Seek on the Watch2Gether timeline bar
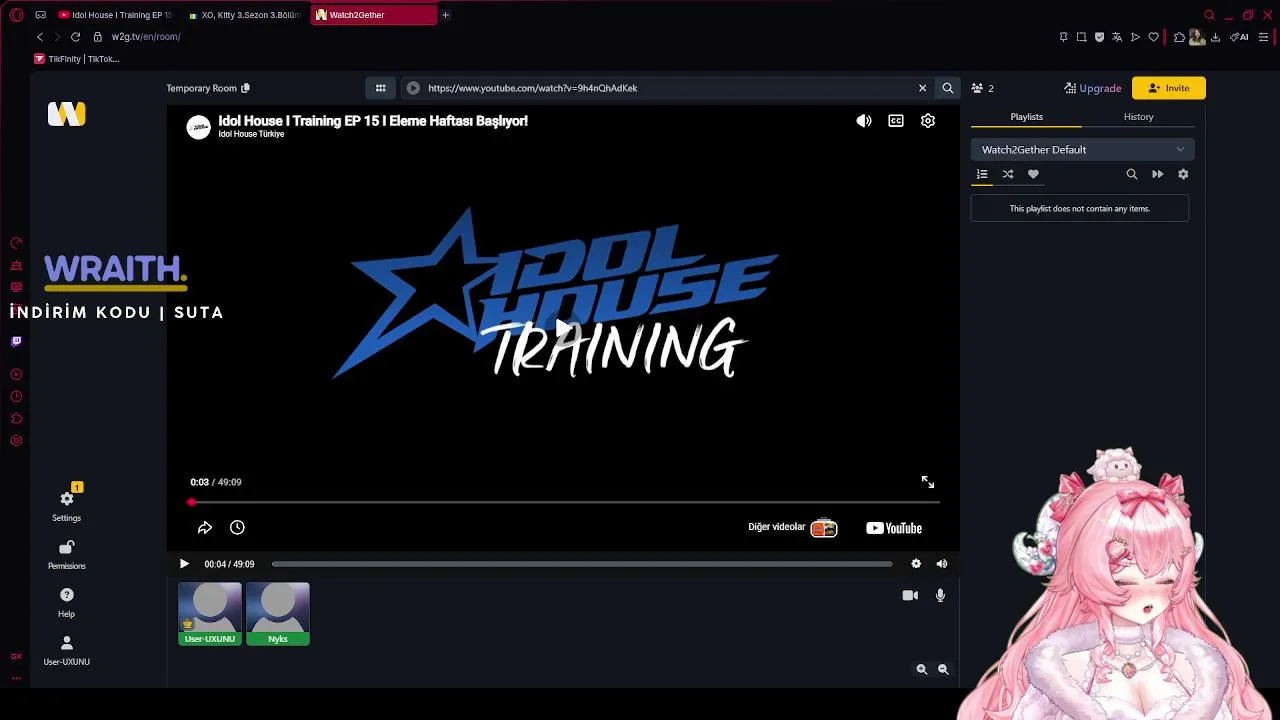 click(x=582, y=564)
